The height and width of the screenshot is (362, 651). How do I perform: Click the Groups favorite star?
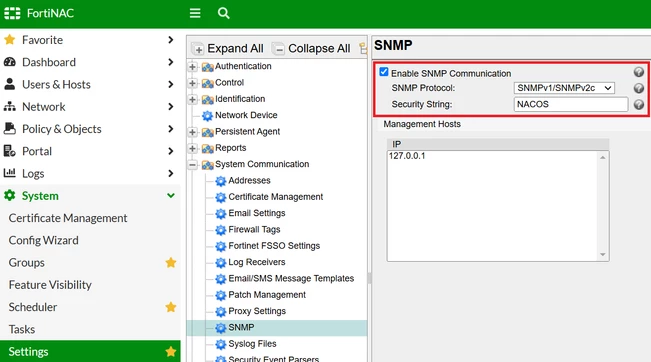click(171, 262)
